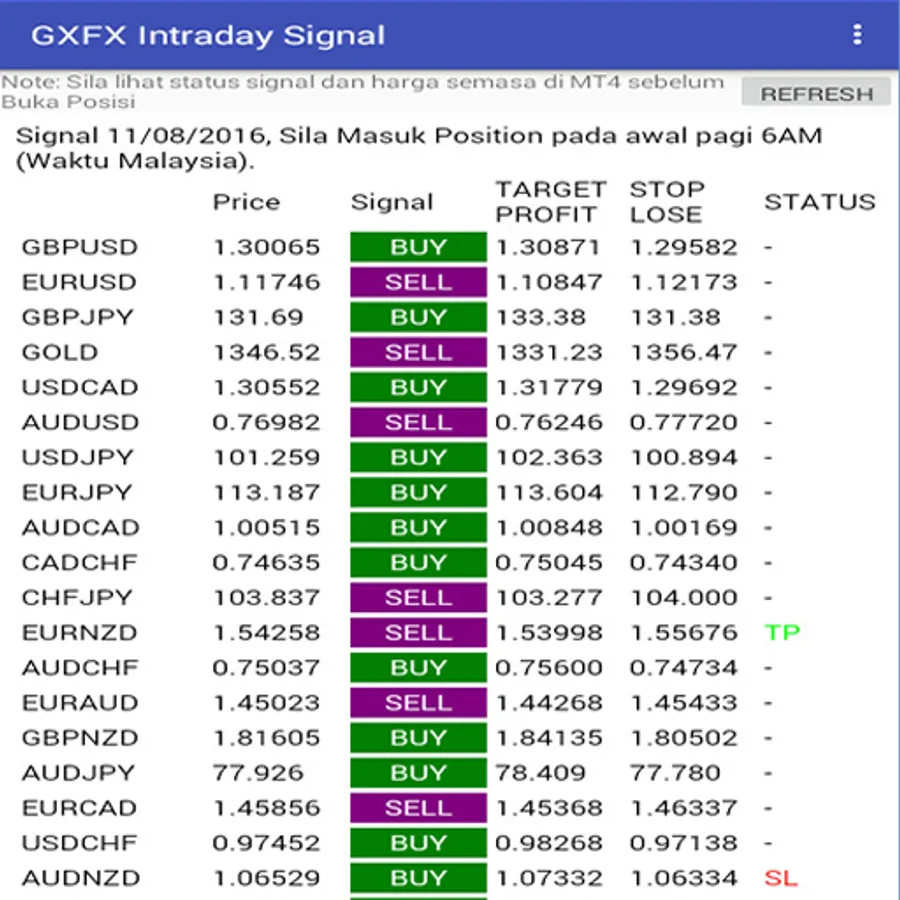Click the SELL signal for CHFJPY

[418, 598]
